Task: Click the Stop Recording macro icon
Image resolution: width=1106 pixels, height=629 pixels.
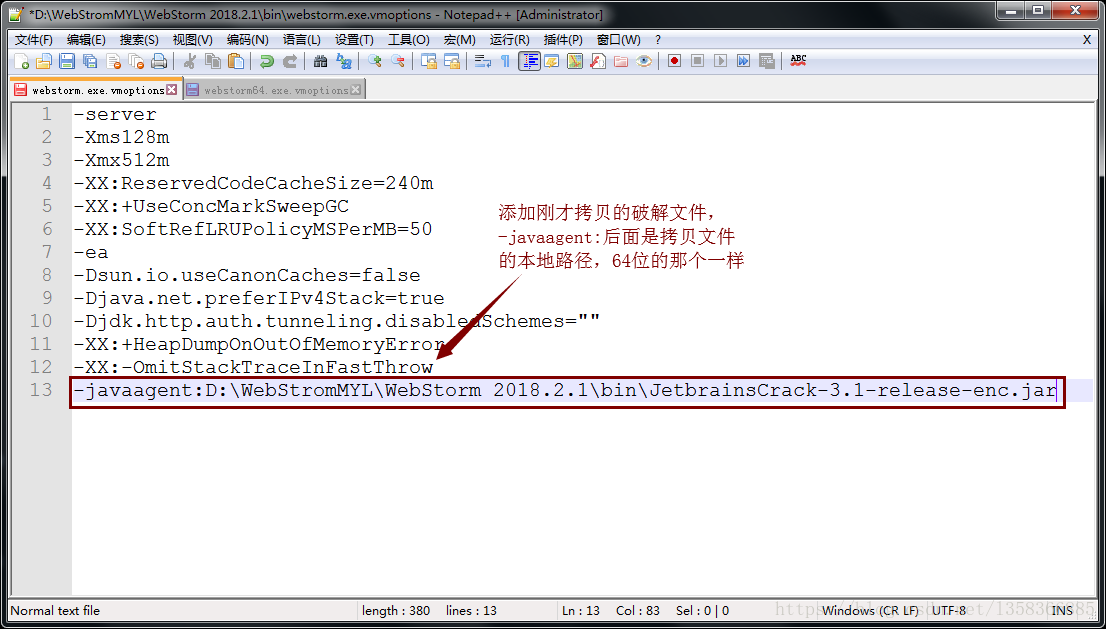Action: (698, 61)
